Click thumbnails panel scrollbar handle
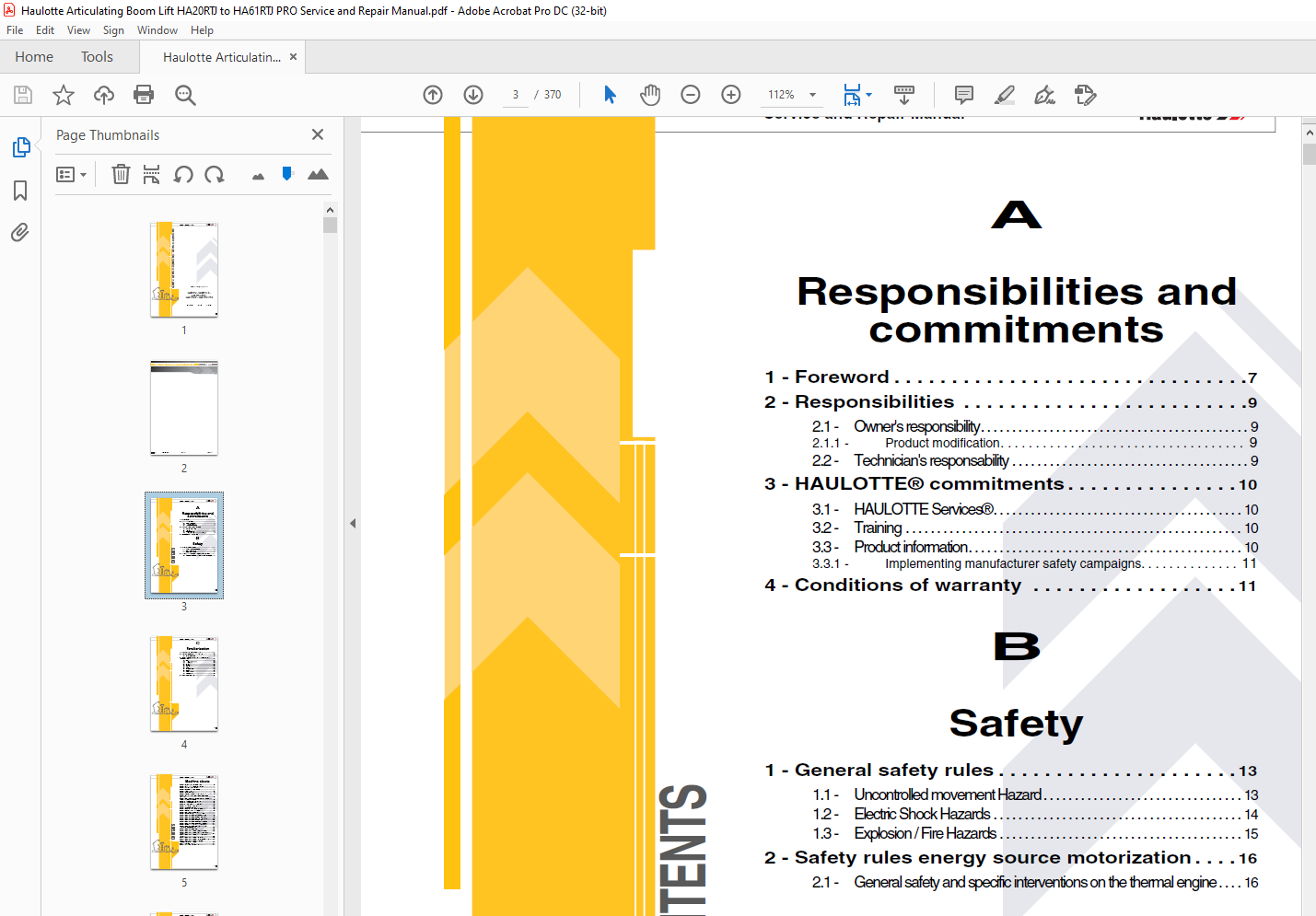 tap(331, 226)
